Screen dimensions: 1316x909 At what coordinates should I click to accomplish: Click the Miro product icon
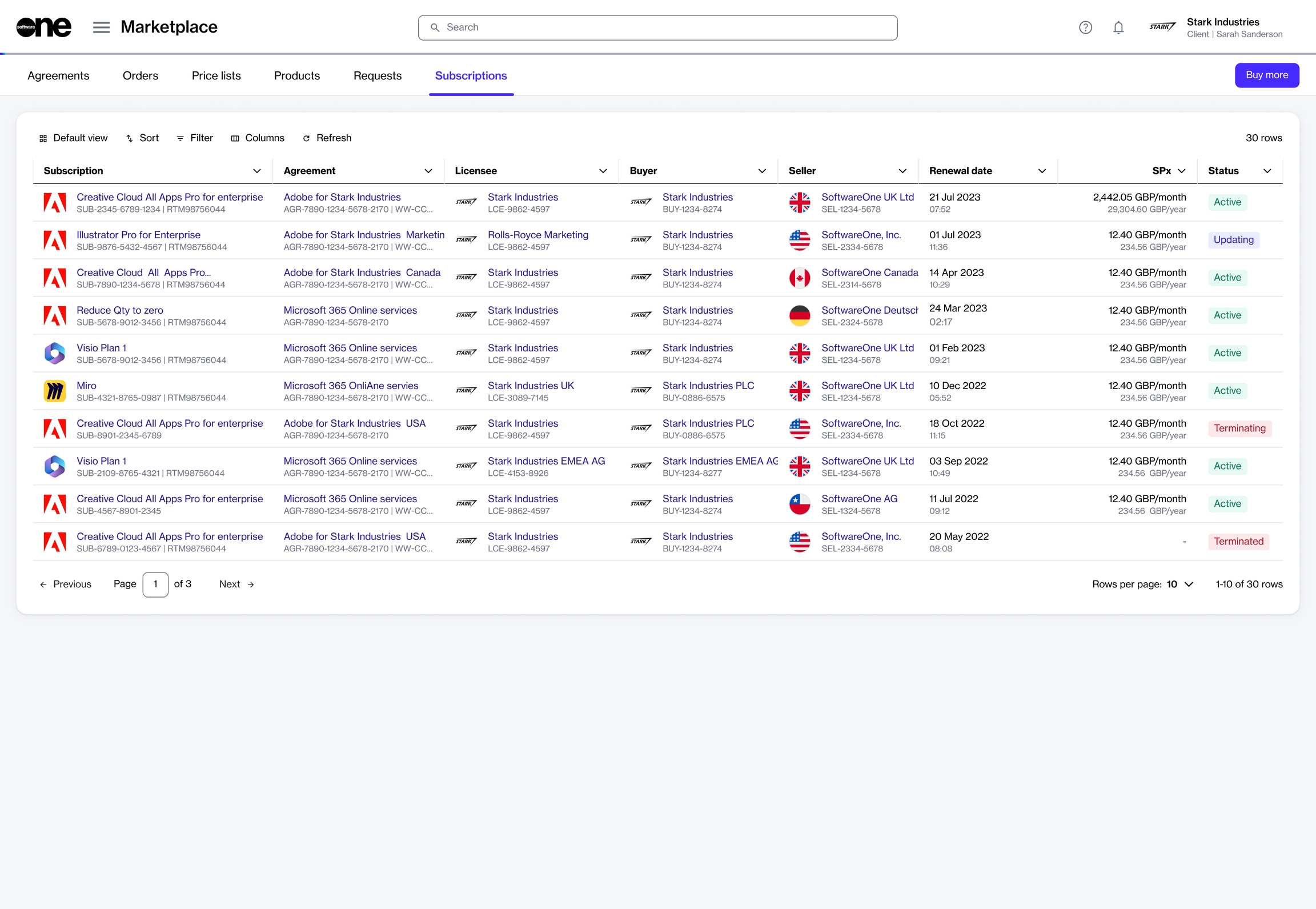55,391
